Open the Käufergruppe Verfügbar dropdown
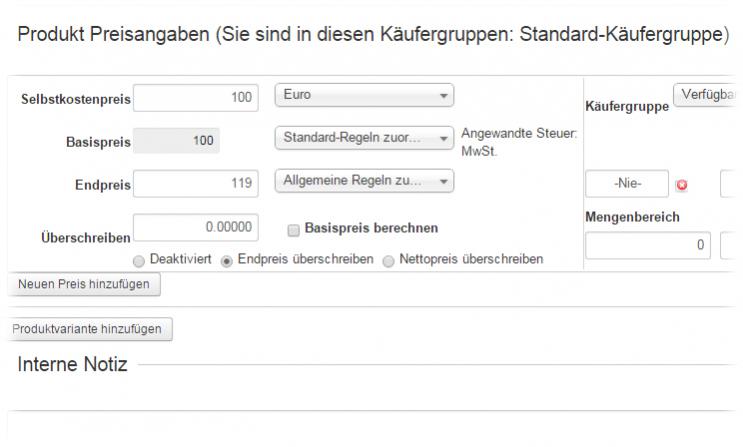743x447 pixels. [708, 95]
